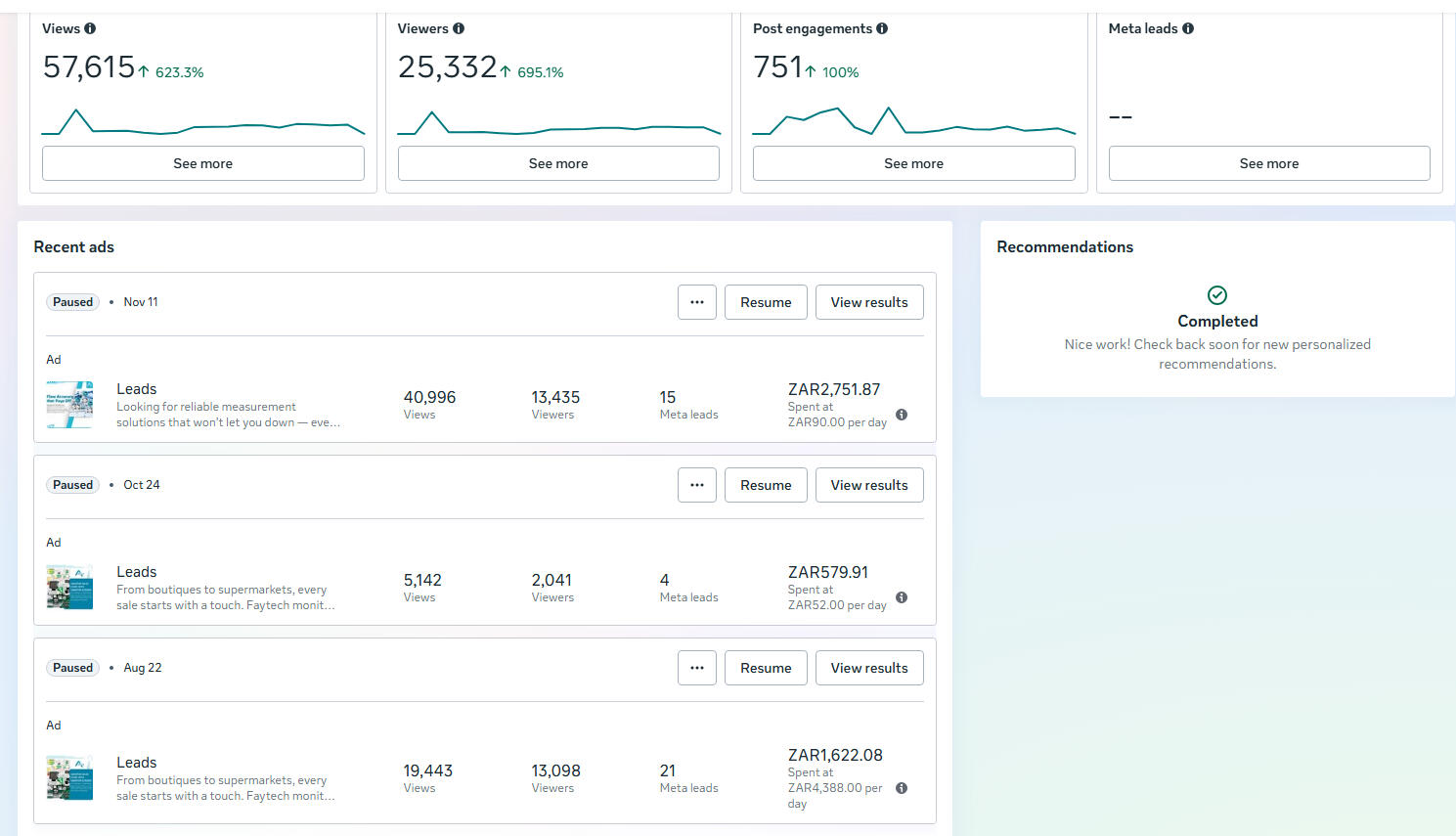Resume the paused Nov 11 ad
The height and width of the screenshot is (836, 1456).
766,302
